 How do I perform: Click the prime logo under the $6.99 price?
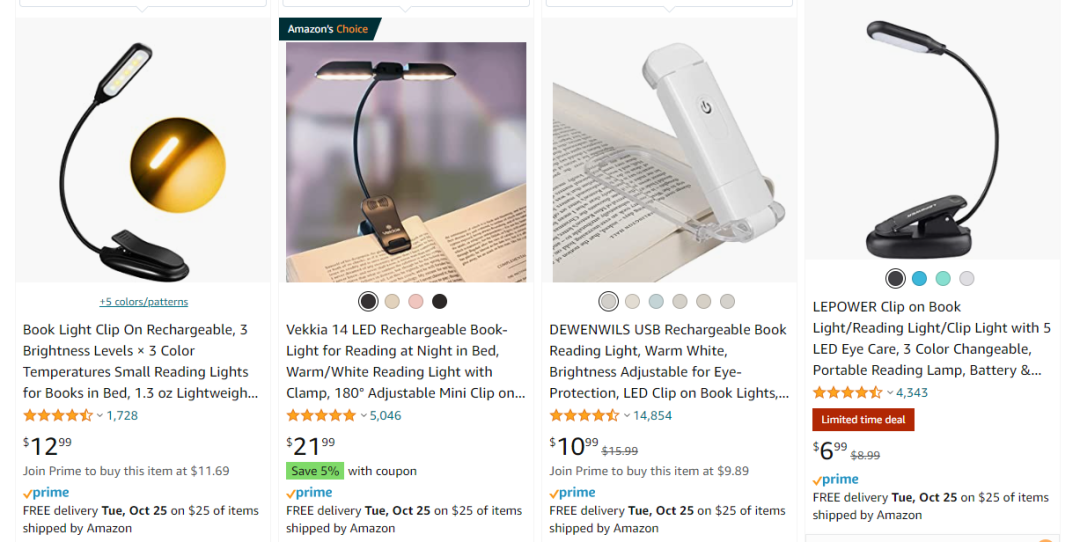(836, 480)
